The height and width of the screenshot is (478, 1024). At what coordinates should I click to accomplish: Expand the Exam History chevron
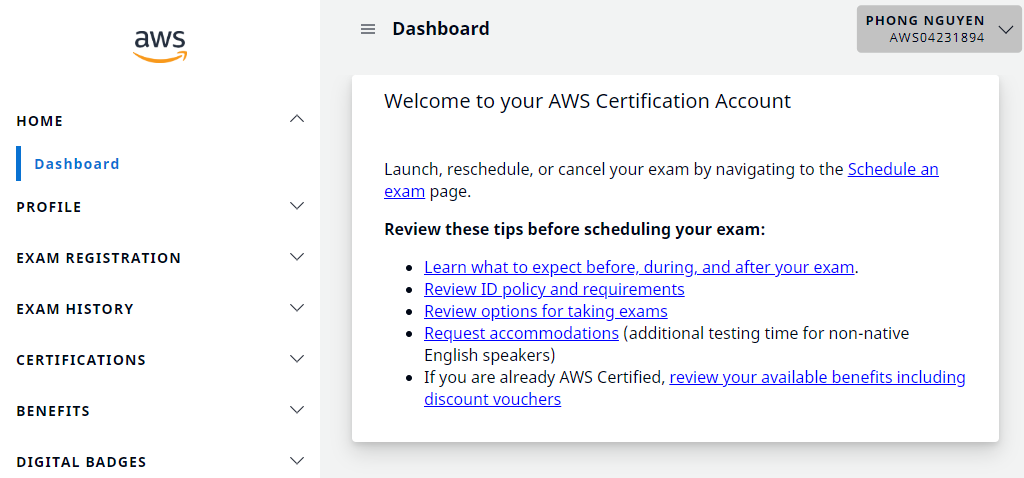[296, 308]
